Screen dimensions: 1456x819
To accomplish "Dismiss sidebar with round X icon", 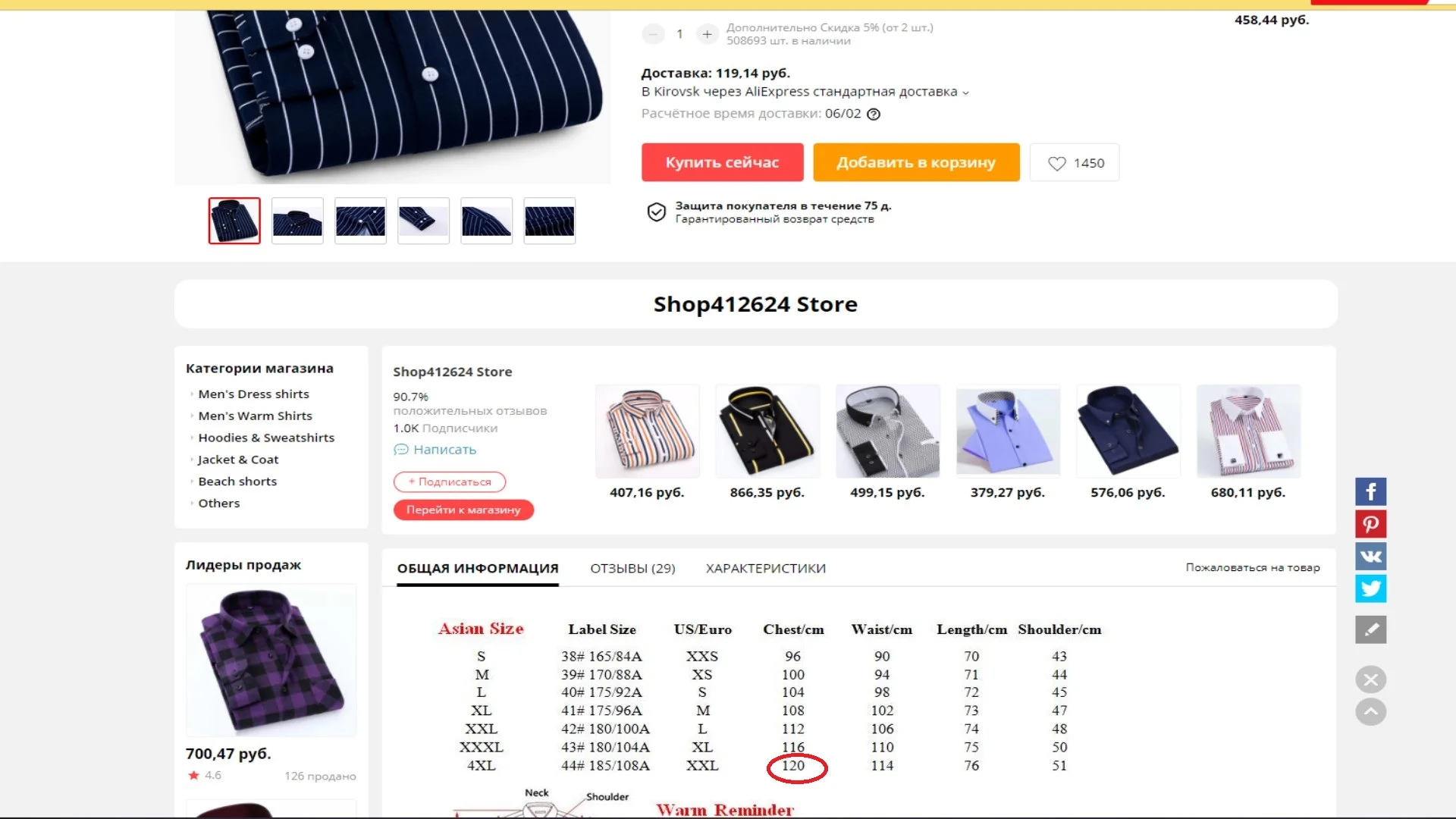I will click(x=1370, y=679).
